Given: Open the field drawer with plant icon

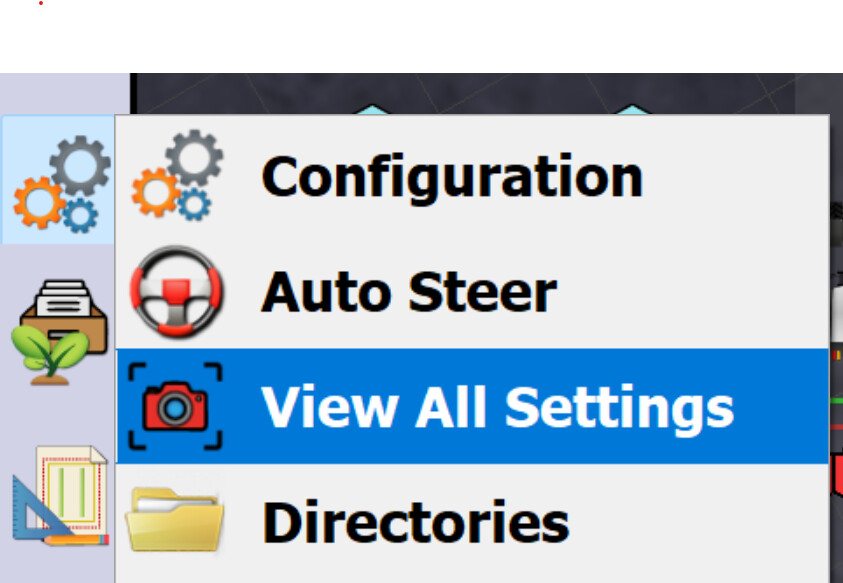Looking at the screenshot, I should (59, 332).
